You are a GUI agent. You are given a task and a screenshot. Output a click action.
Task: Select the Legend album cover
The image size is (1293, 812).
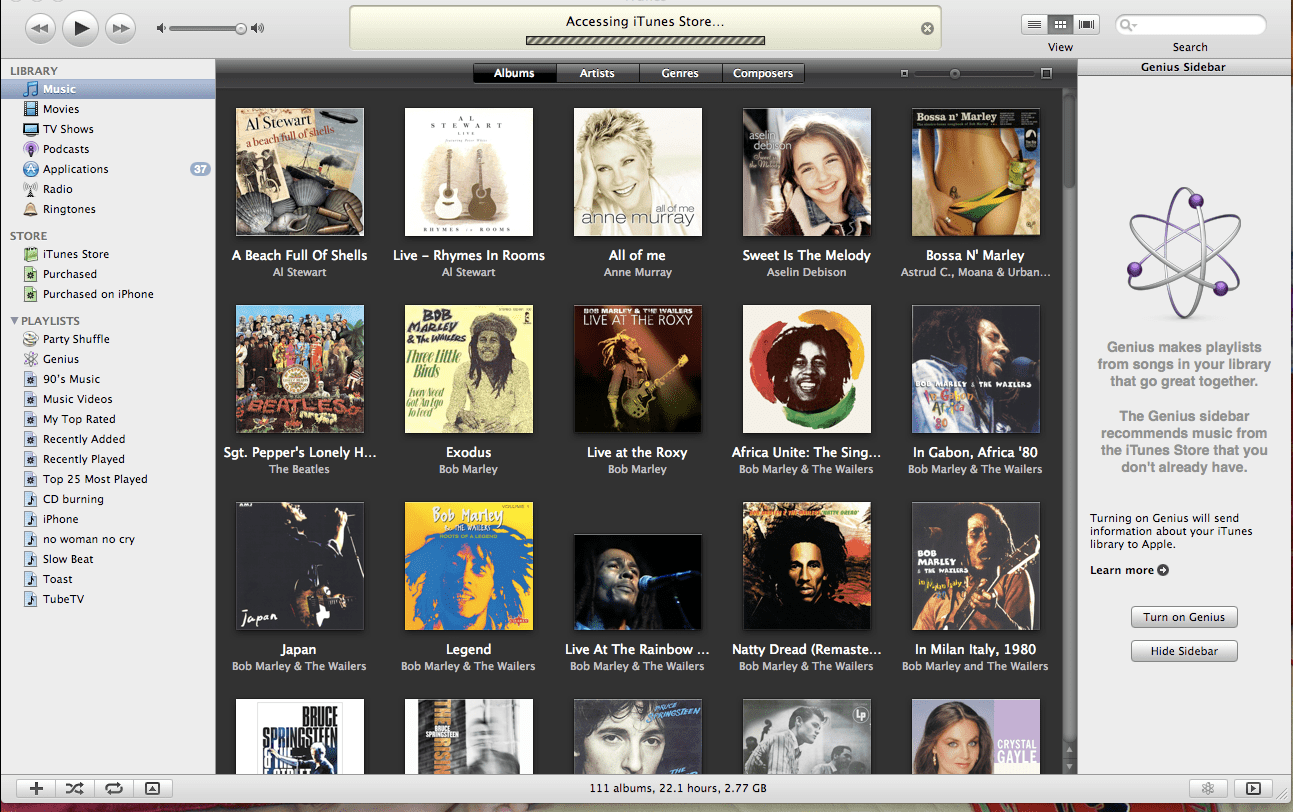(469, 566)
